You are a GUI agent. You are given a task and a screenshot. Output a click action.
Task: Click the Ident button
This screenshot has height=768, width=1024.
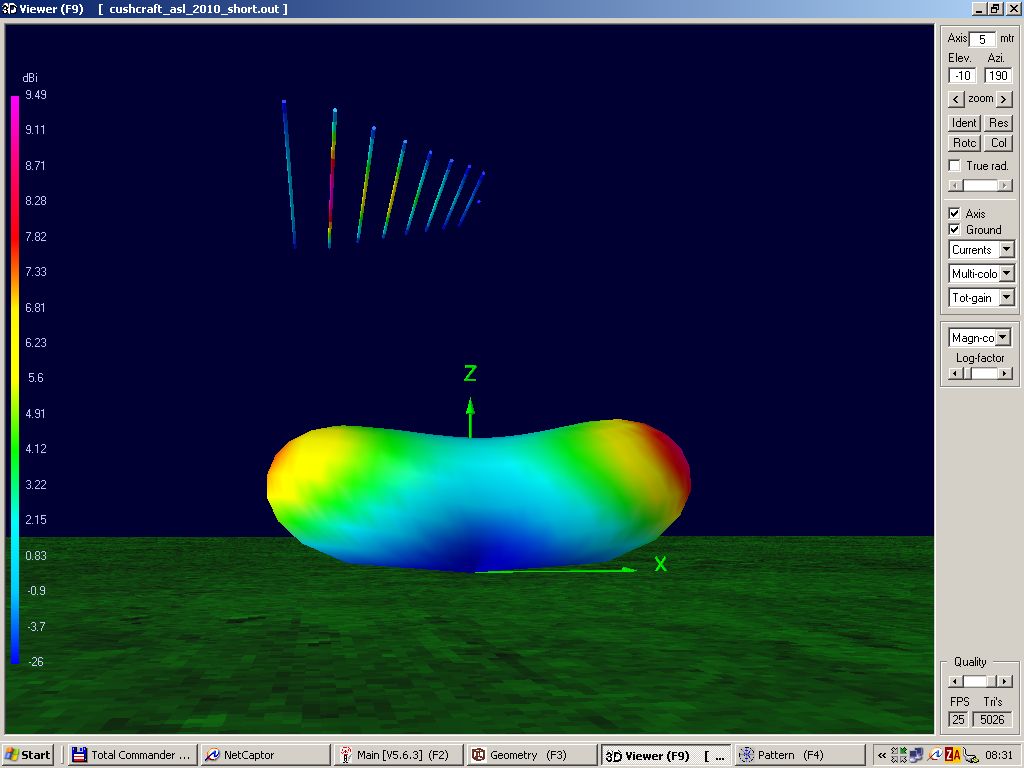pyautogui.click(x=964, y=123)
